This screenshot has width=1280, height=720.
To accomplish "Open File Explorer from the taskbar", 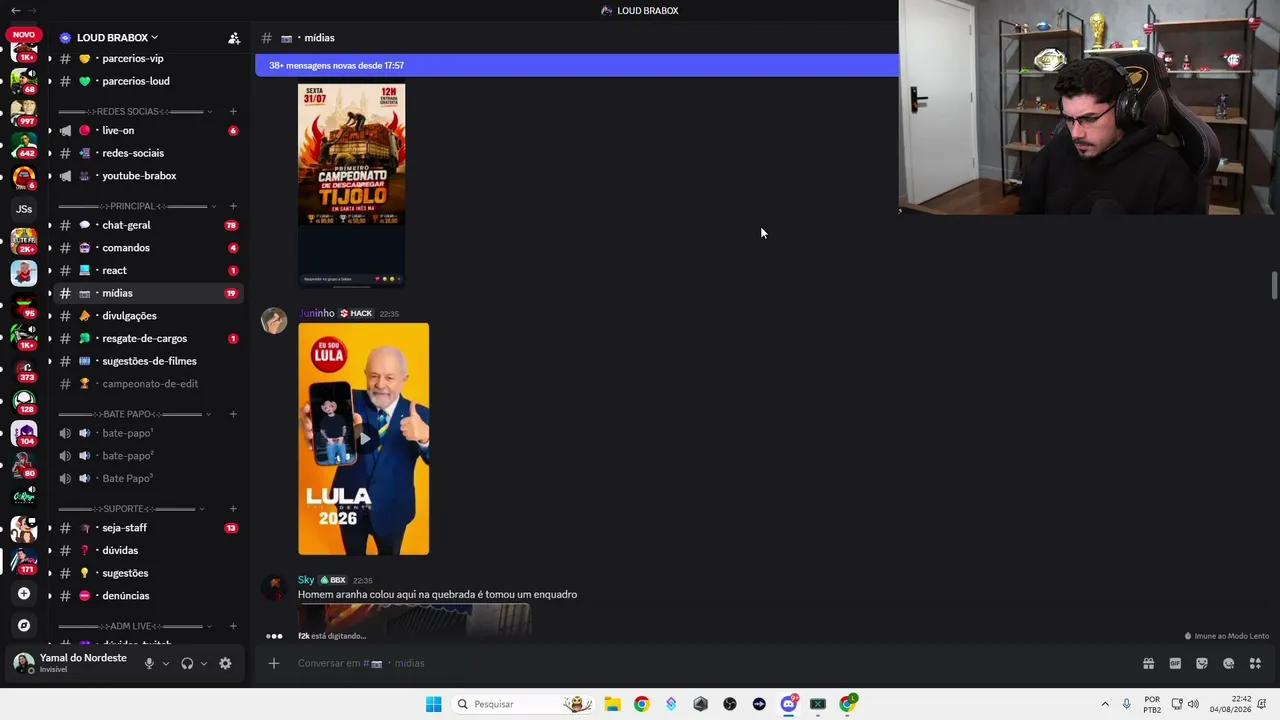I will click(x=612, y=704).
